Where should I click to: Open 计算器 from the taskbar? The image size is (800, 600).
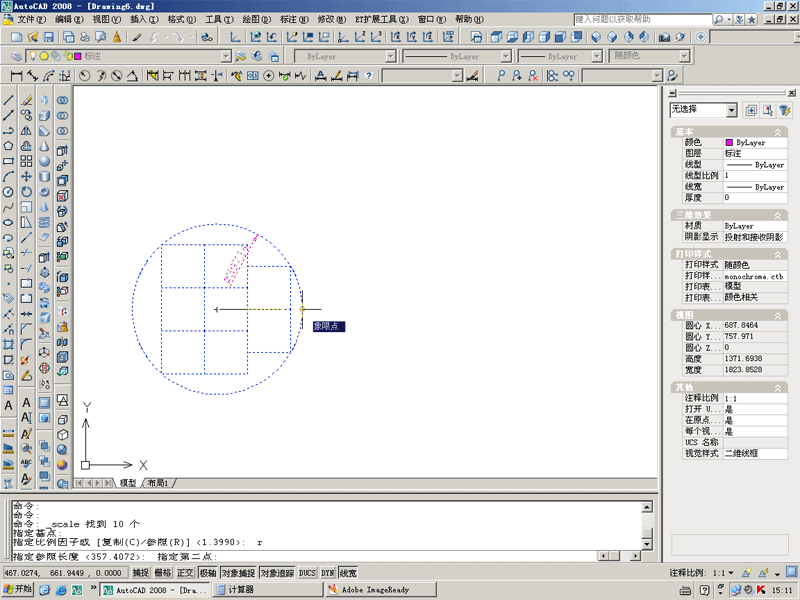267,589
